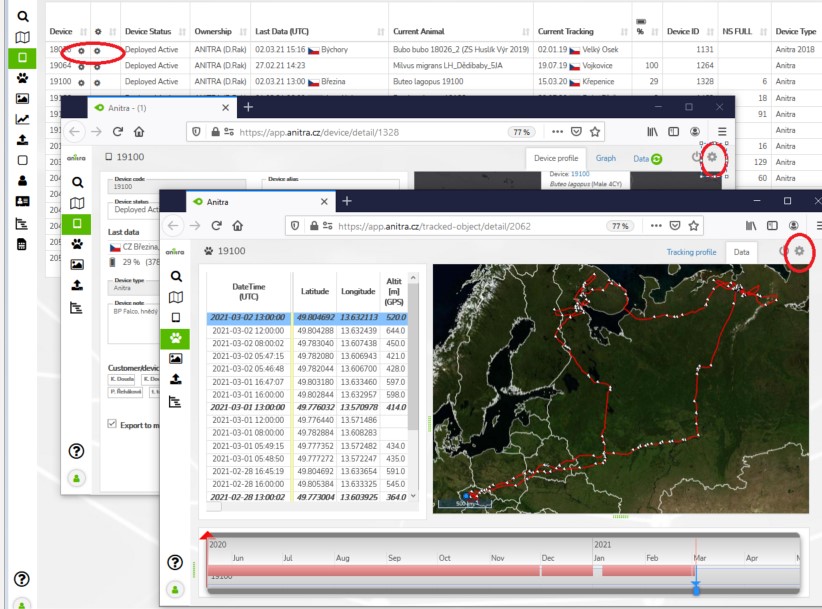Click the chart icon in background list sidebar

tap(23, 119)
